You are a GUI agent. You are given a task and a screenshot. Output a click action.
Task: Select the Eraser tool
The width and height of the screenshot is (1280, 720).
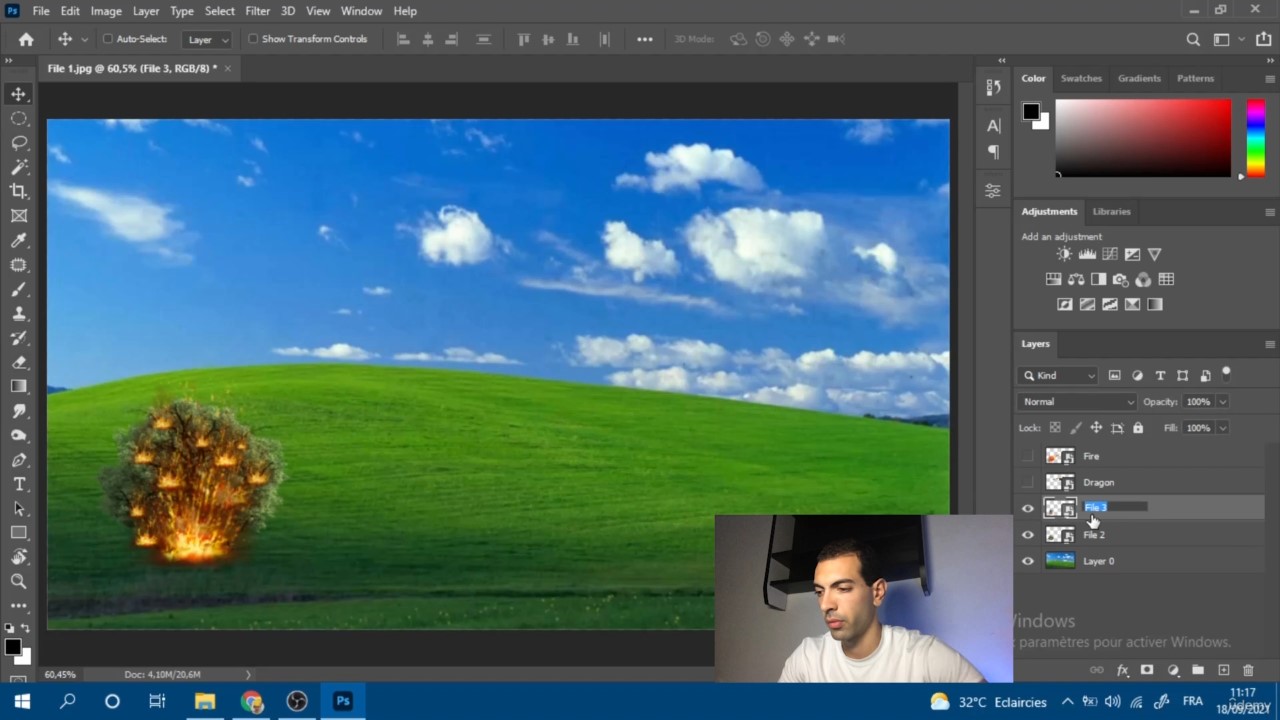pos(19,362)
